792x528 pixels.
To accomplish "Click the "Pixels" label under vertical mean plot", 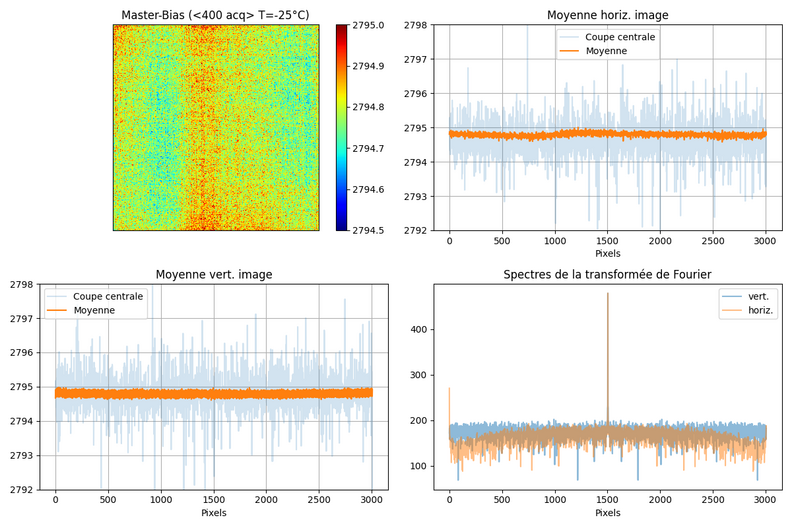I will pyautogui.click(x=214, y=512).
